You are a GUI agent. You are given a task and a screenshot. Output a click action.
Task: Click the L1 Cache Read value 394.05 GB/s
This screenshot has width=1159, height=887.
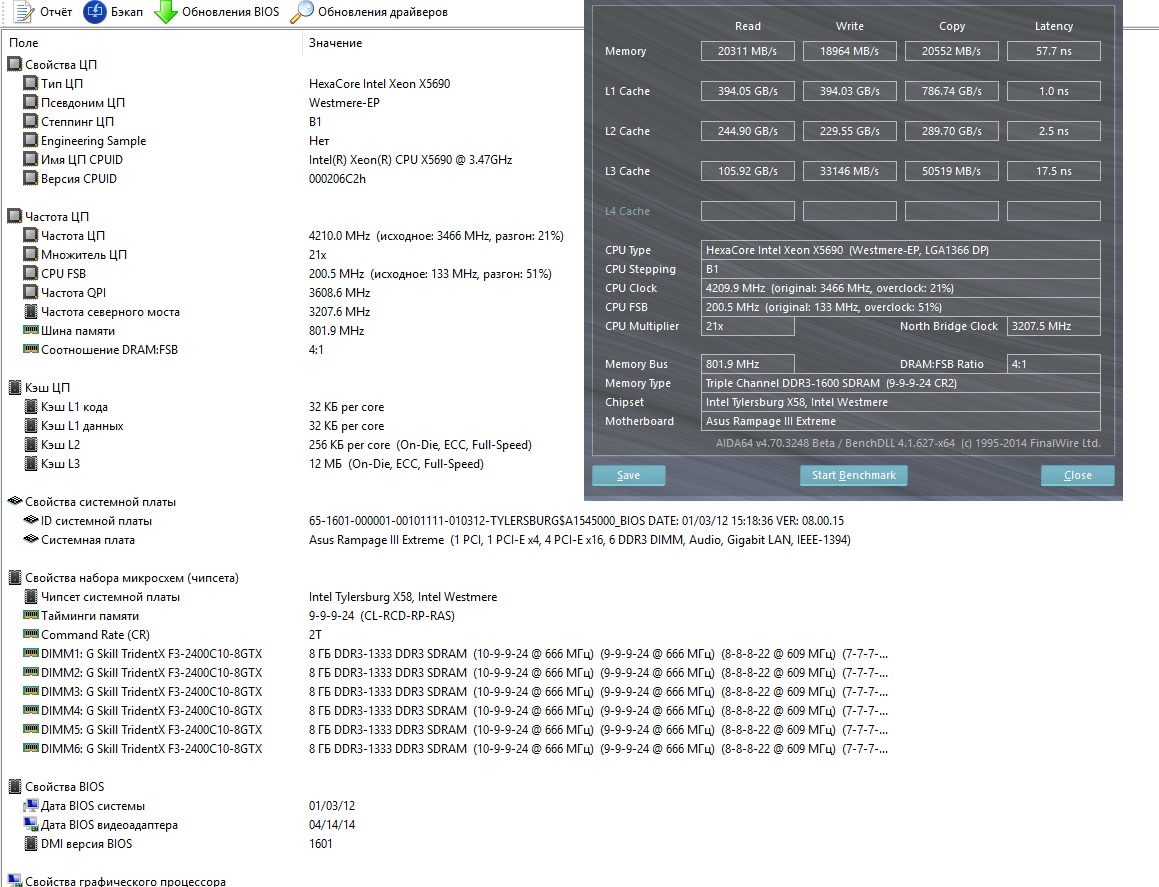(747, 91)
